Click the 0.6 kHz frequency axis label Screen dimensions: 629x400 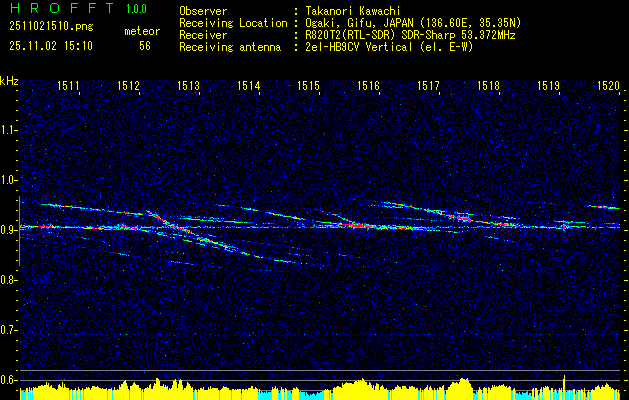tap(9, 380)
